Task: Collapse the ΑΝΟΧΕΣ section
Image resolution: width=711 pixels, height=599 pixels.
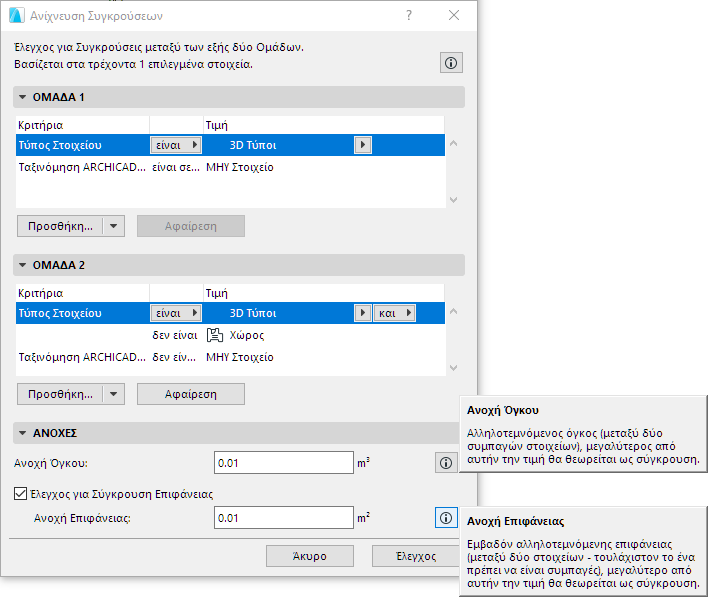Action: point(22,433)
